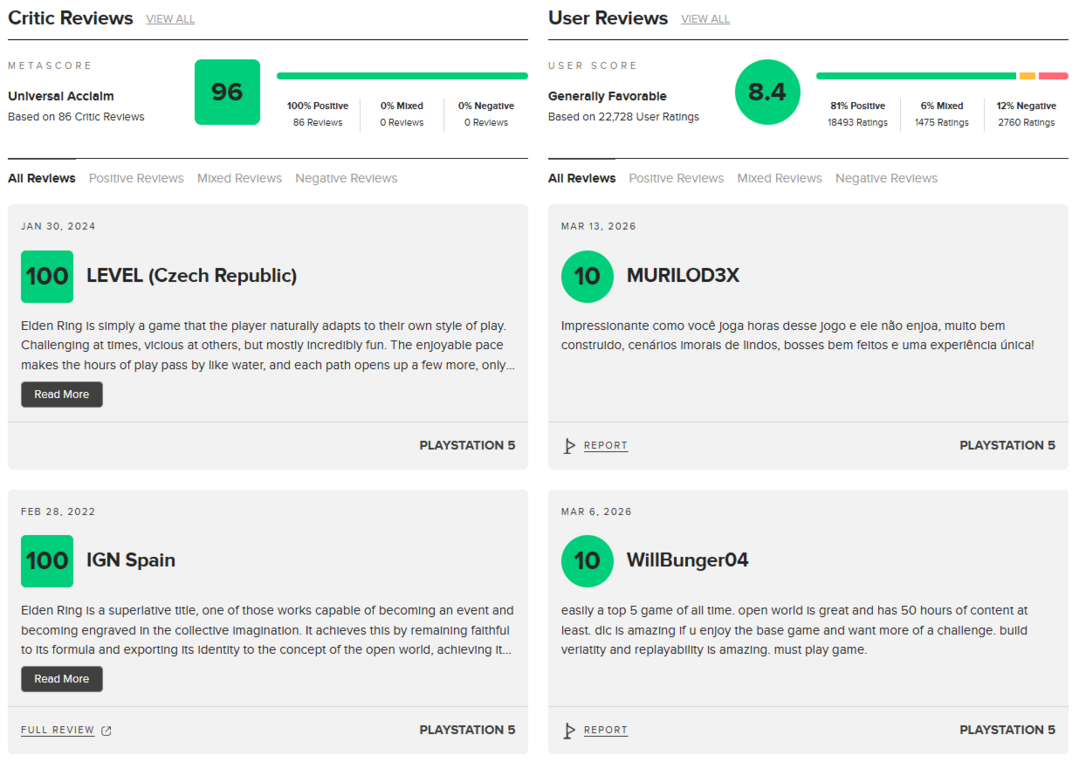The height and width of the screenshot is (762, 1079).
Task: Click the report flag icon on MURILOD3X review
Action: tap(569, 446)
